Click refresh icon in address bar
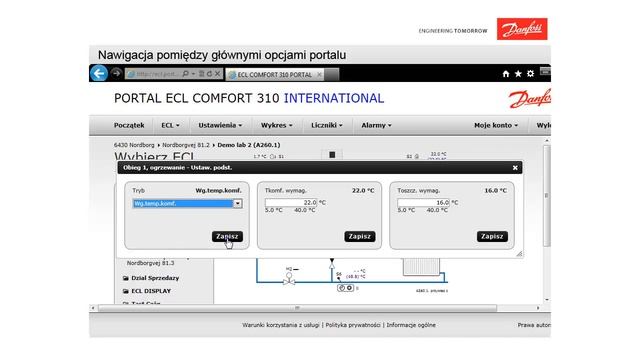 (x=209, y=74)
